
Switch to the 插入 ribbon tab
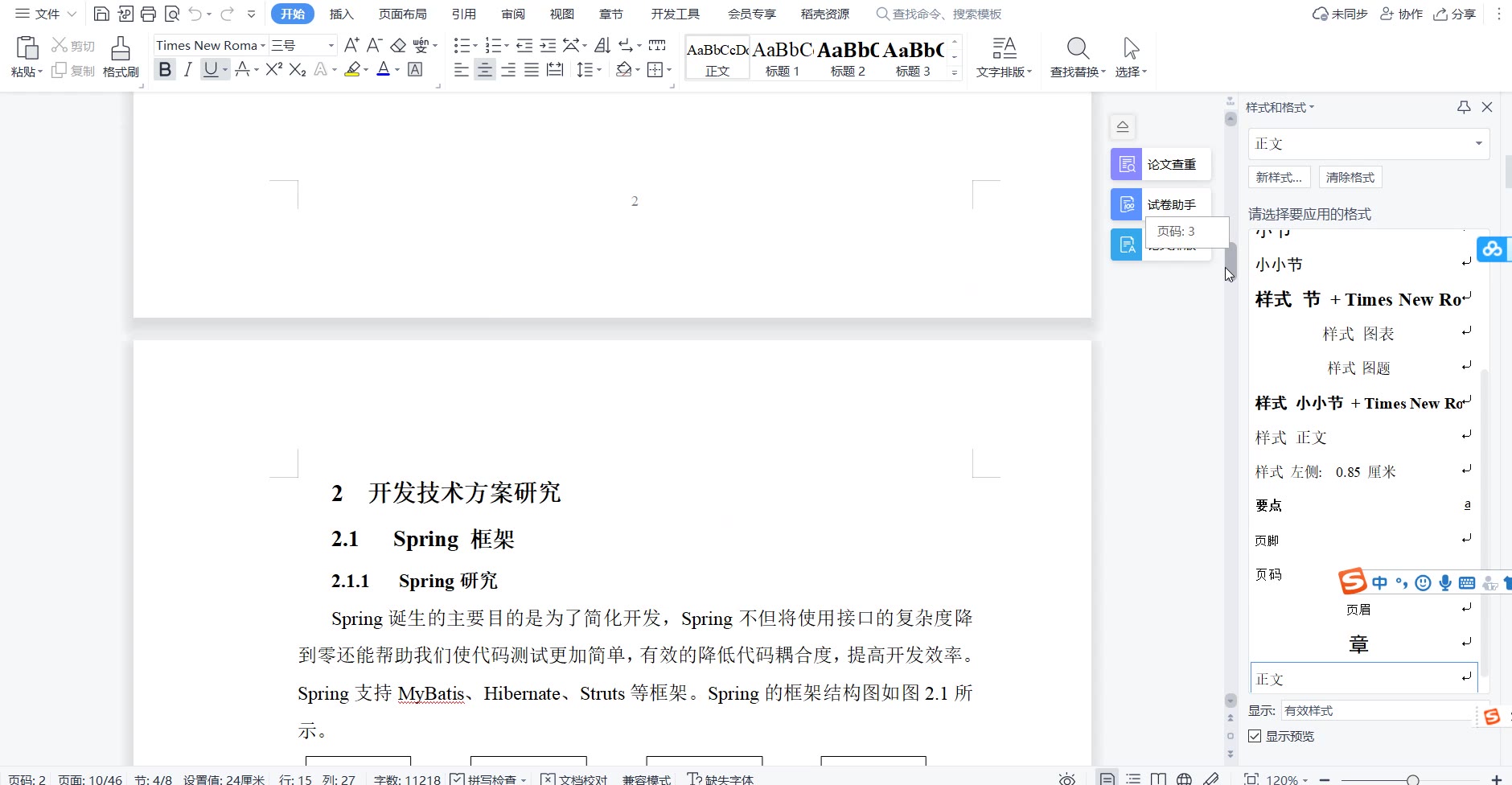[x=341, y=14]
